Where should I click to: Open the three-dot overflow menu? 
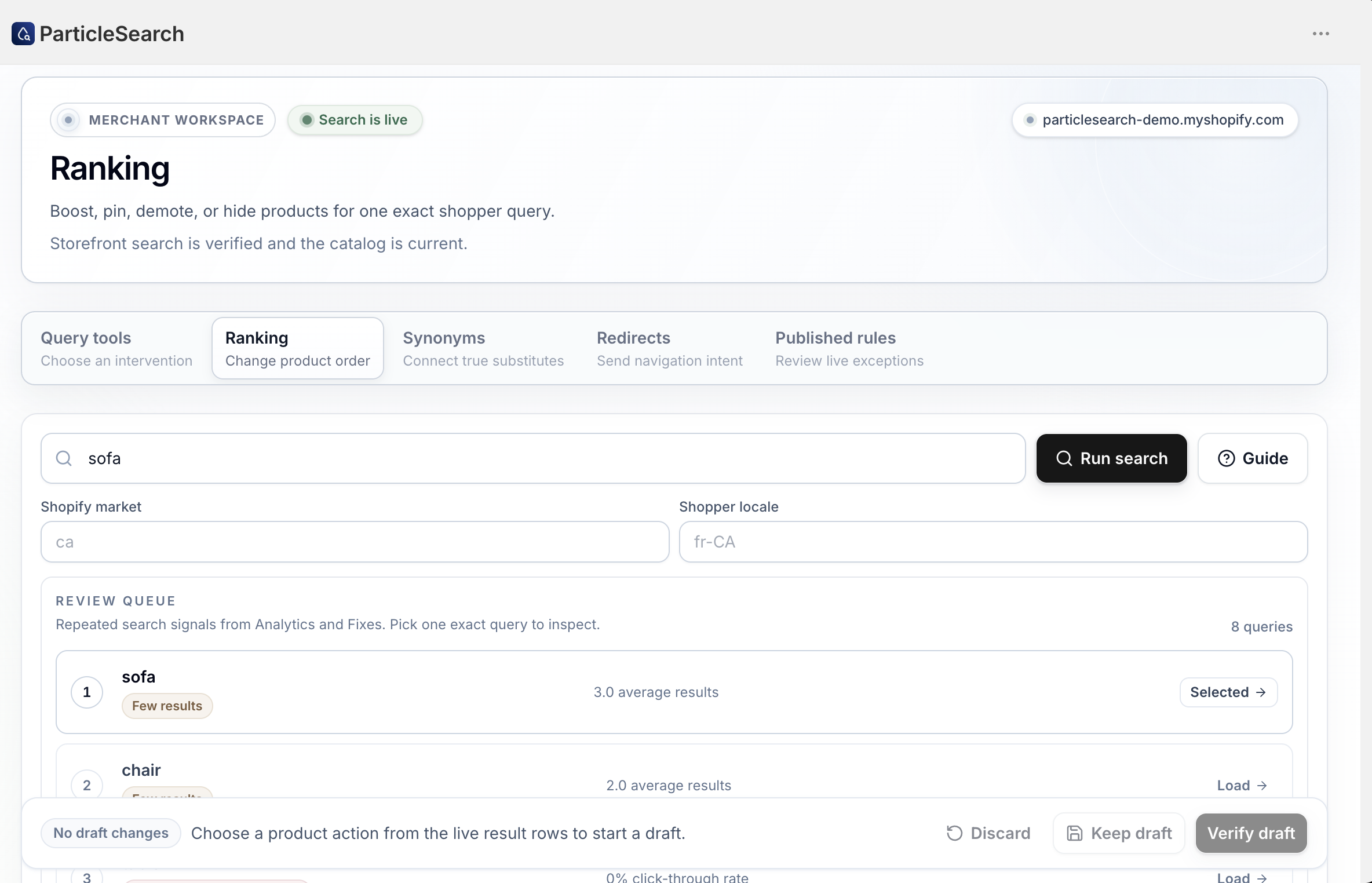[x=1321, y=34]
